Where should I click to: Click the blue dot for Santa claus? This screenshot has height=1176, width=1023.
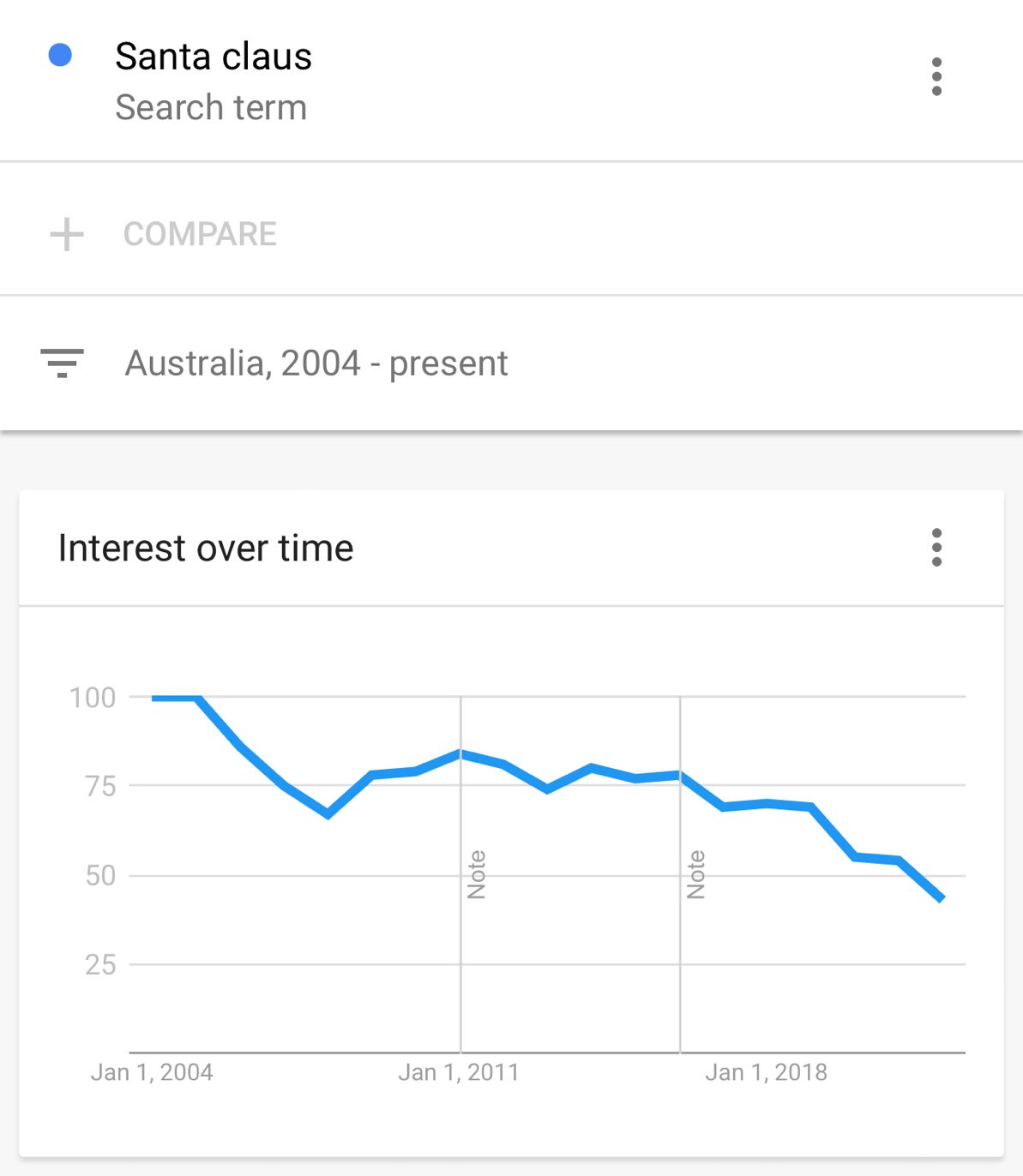pyautogui.click(x=60, y=56)
